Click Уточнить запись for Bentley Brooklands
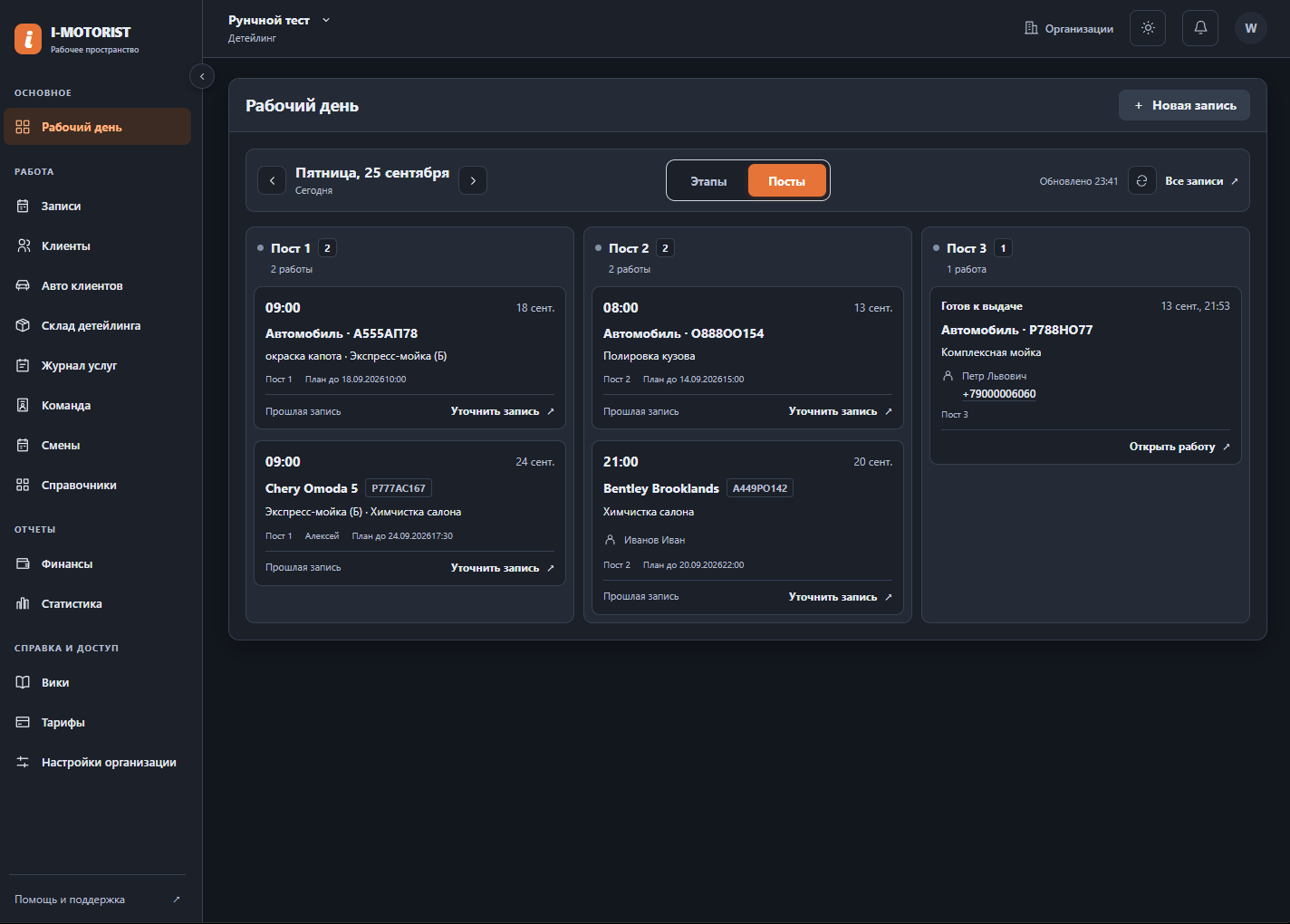Image resolution: width=1290 pixels, height=924 pixels. point(841,597)
